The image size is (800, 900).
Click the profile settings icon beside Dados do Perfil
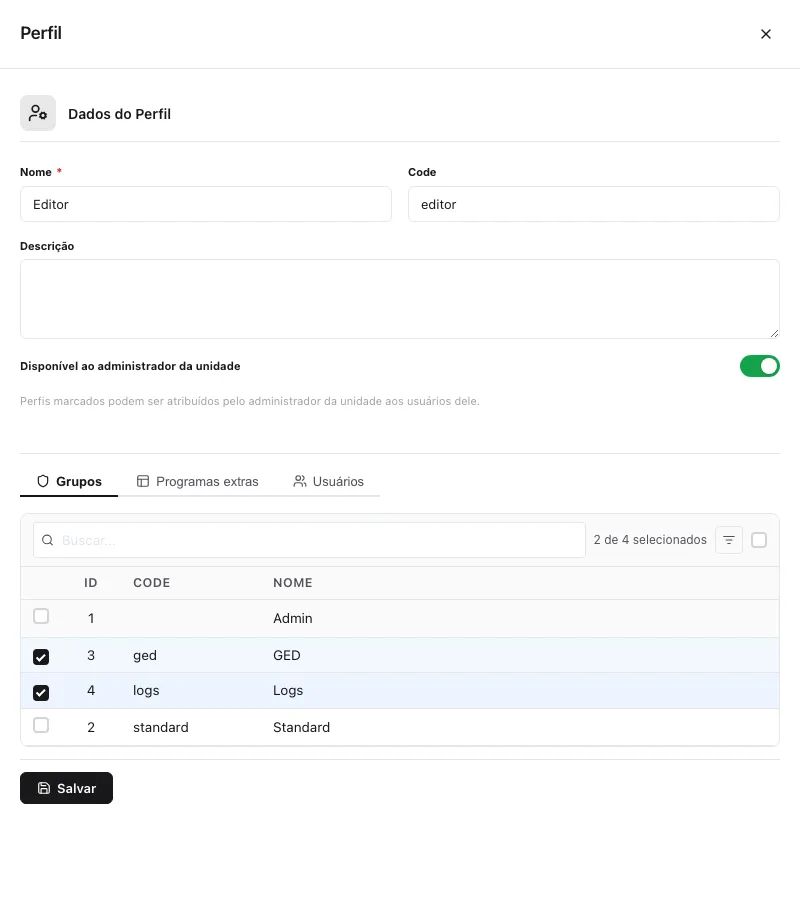[x=38, y=113]
